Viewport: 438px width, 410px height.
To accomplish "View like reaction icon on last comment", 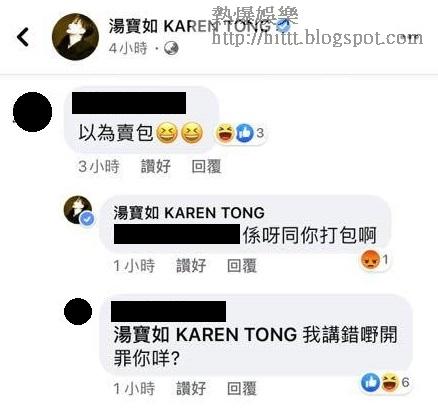I will tap(370, 382).
